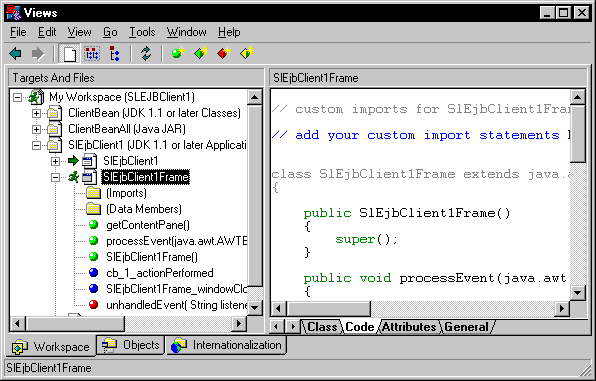
Task: Collapse the SlEjbClient1Frame class node
Action: pos(55,177)
